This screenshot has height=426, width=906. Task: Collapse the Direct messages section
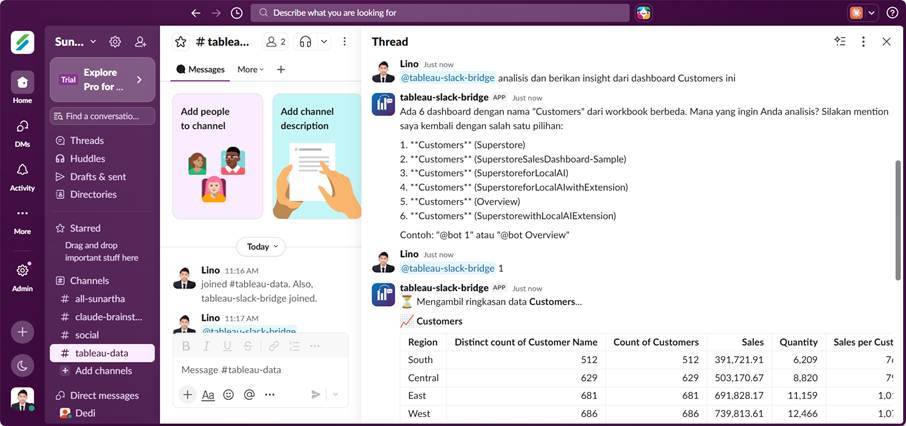104,396
